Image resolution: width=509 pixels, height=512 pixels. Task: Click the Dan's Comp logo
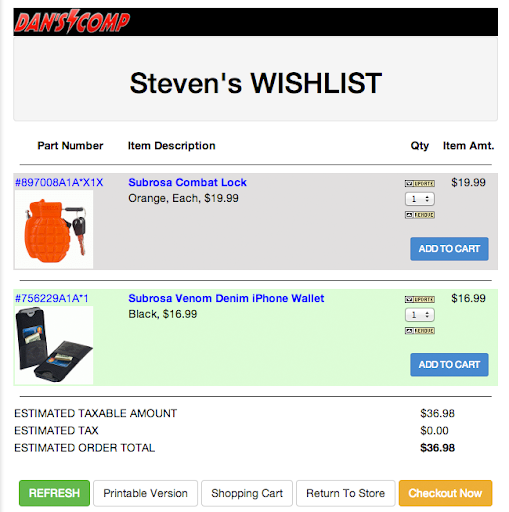pyautogui.click(x=72, y=22)
